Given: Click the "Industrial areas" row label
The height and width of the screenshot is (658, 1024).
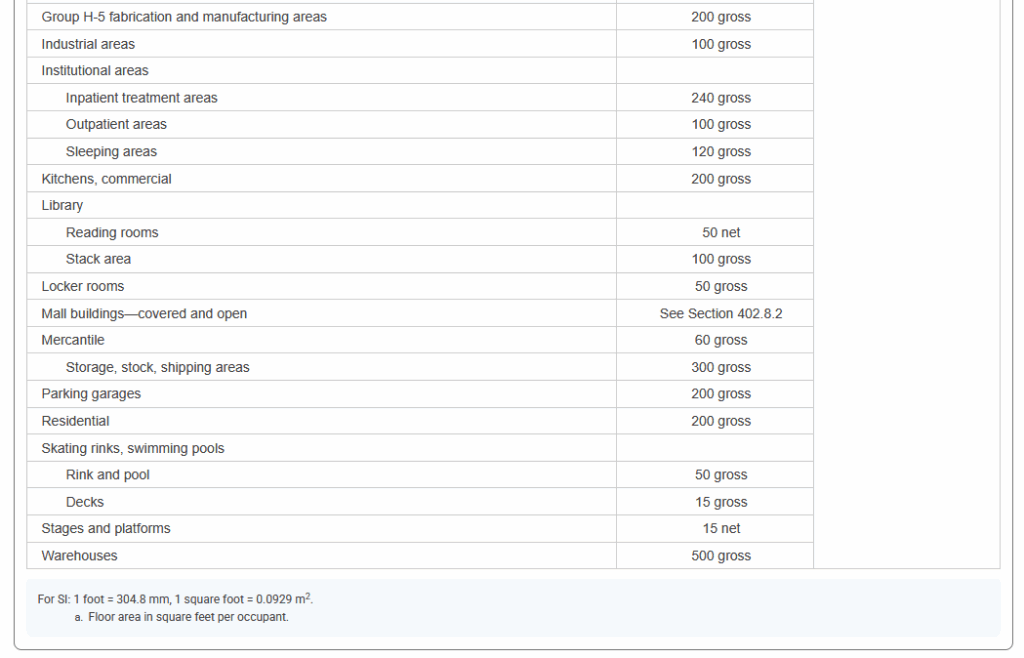Looking at the screenshot, I should (88, 44).
